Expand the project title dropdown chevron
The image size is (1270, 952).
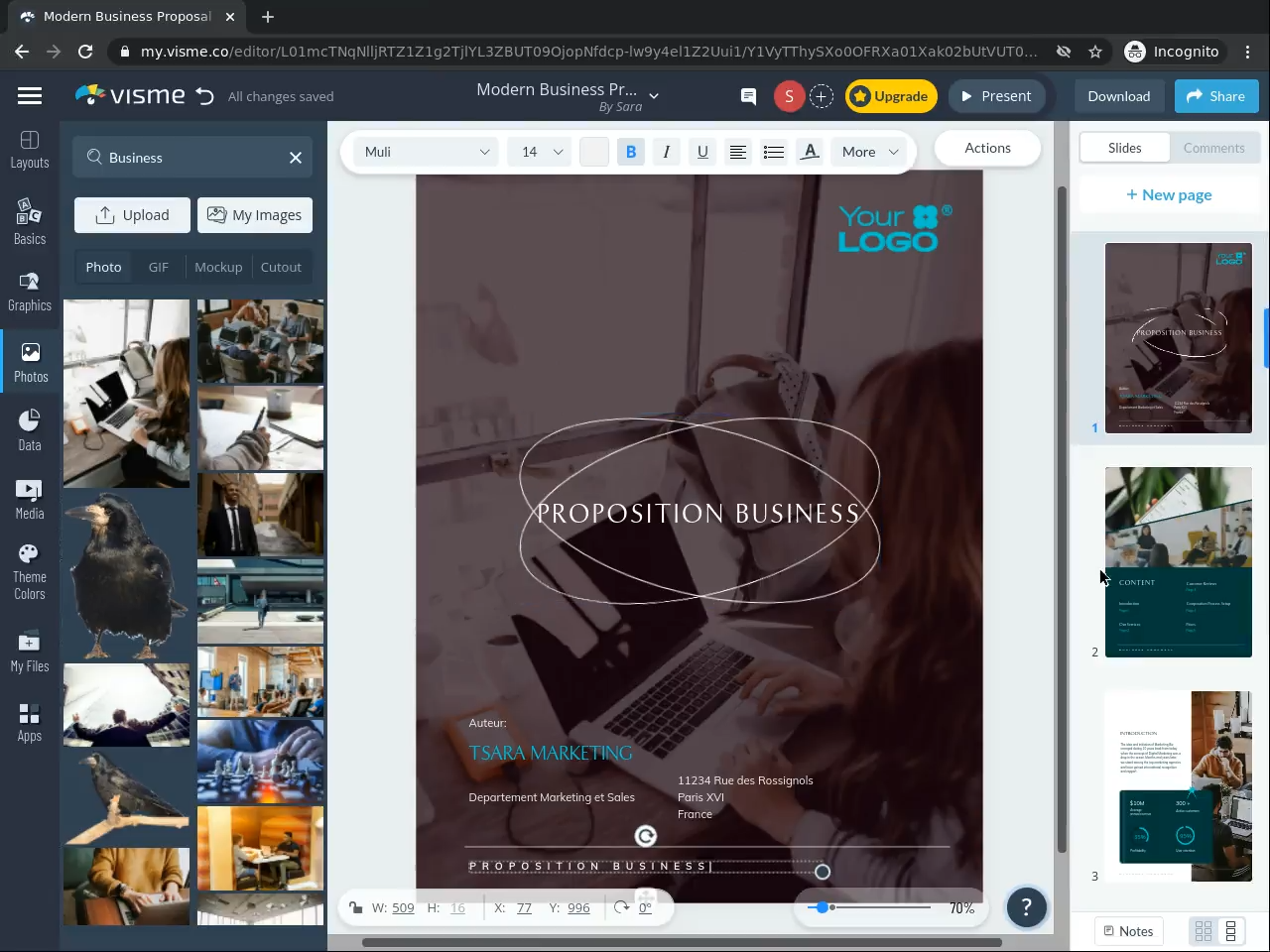pos(654,96)
